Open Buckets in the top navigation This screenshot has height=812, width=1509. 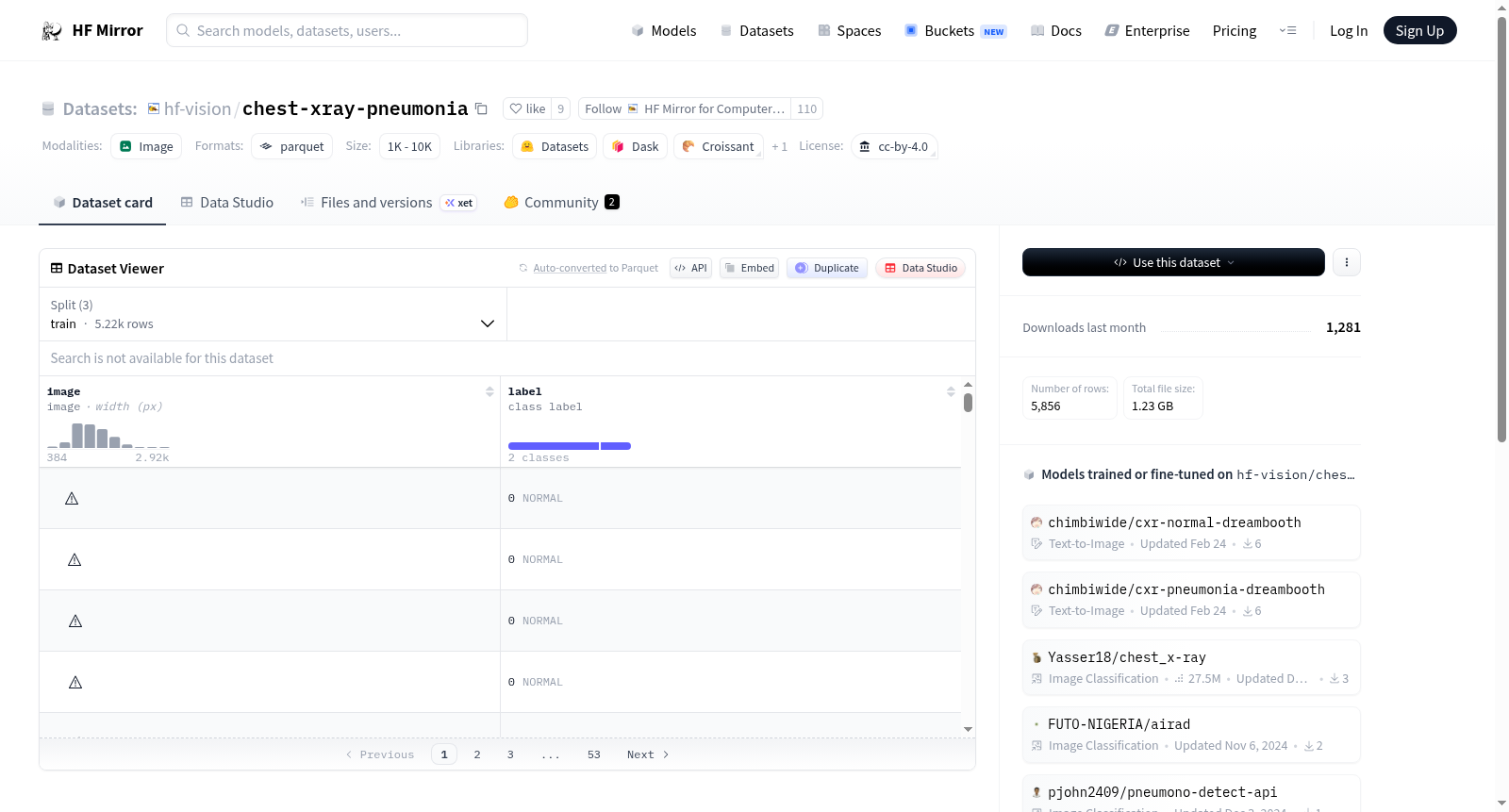(955, 31)
